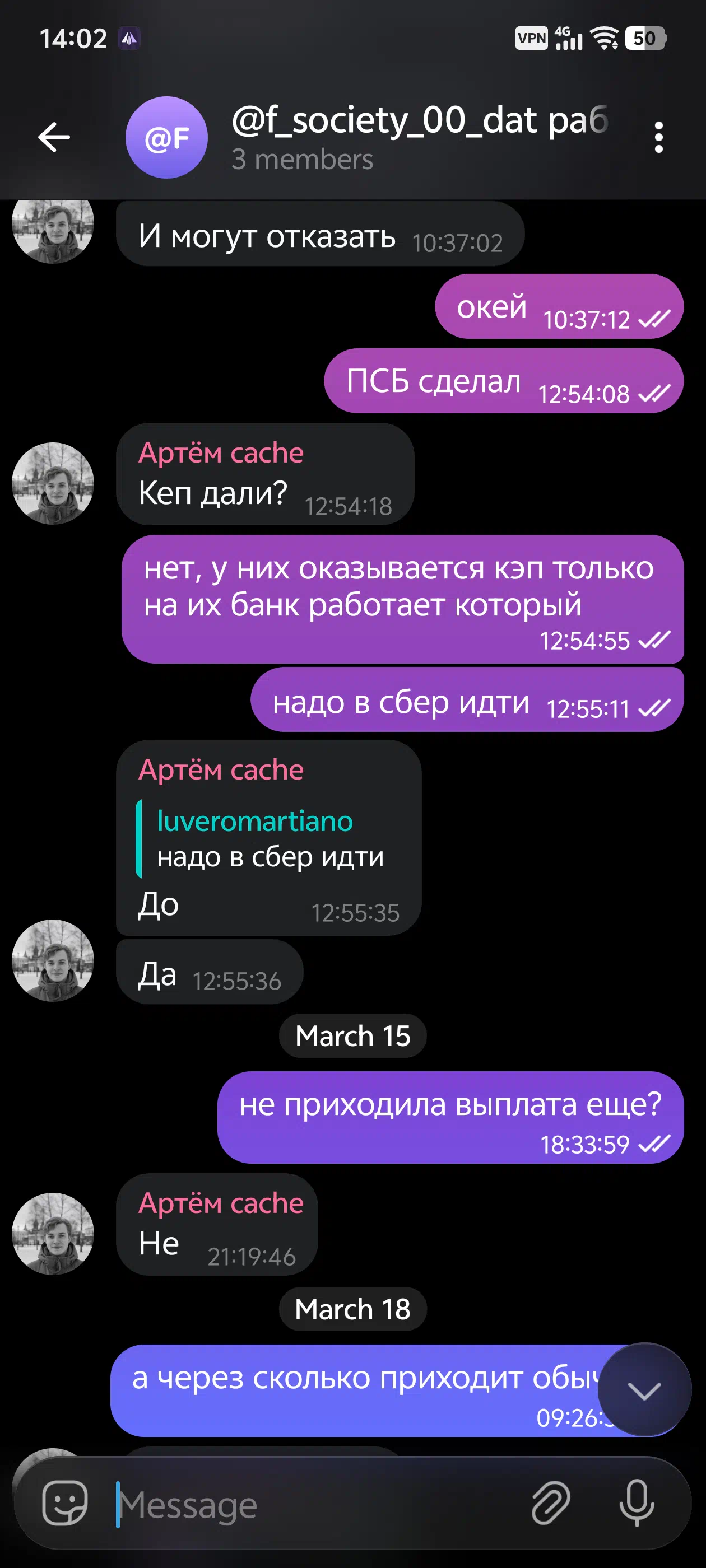Tap Артём avatar next to Кеп дали?

(x=53, y=483)
